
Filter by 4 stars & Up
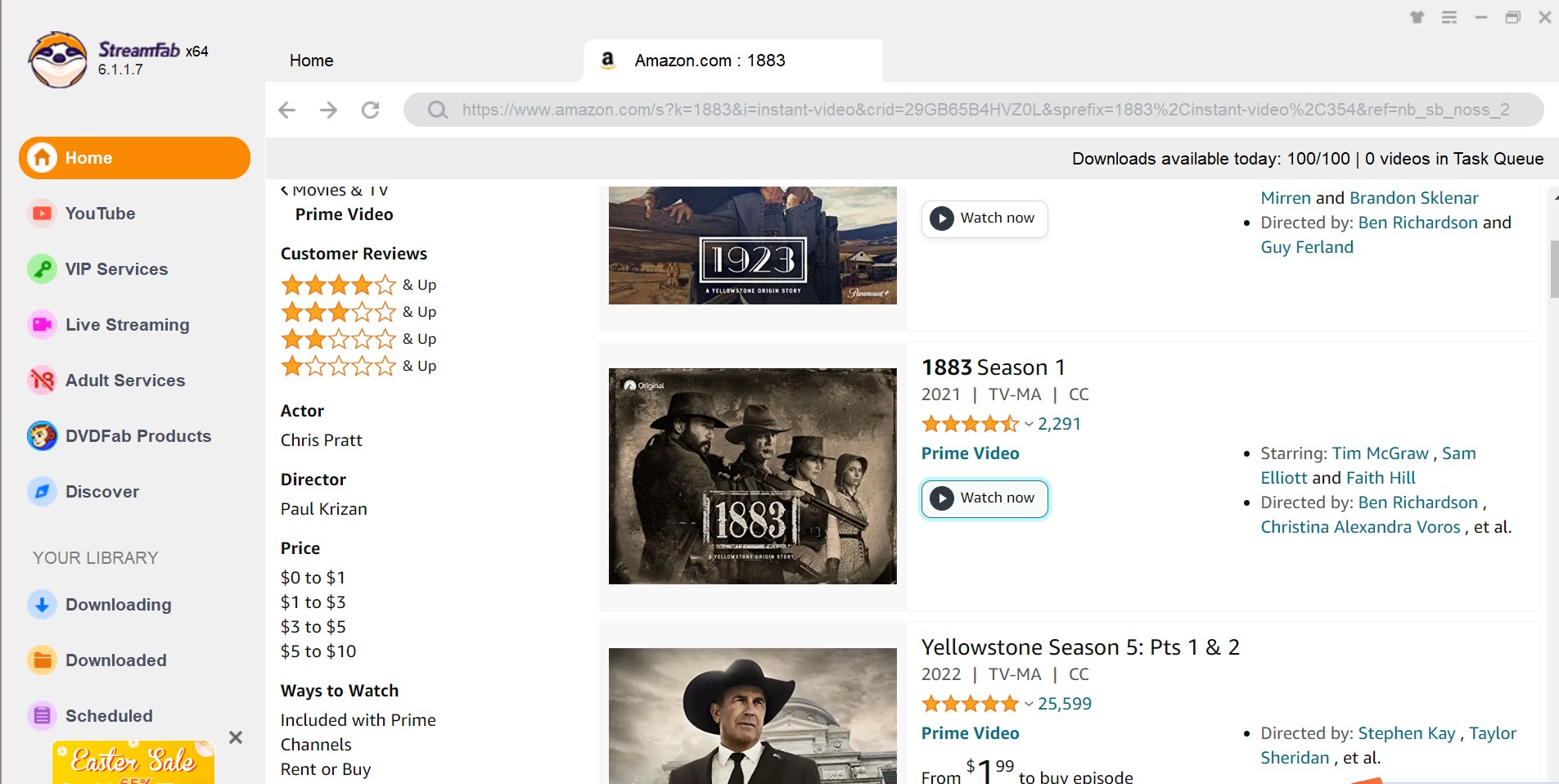click(x=358, y=285)
